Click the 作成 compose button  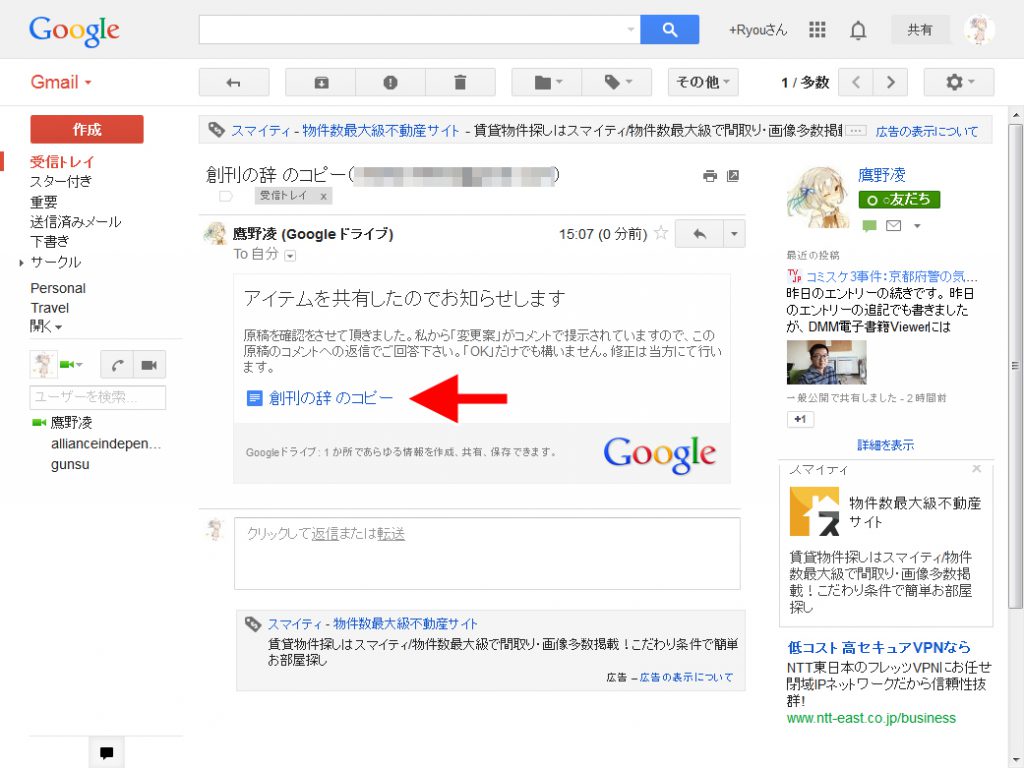coord(87,129)
